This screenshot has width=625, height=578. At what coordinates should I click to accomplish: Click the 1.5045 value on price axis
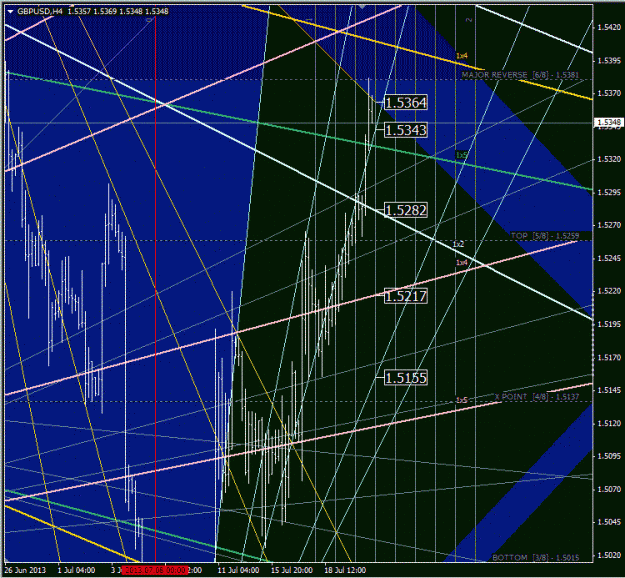(609, 522)
